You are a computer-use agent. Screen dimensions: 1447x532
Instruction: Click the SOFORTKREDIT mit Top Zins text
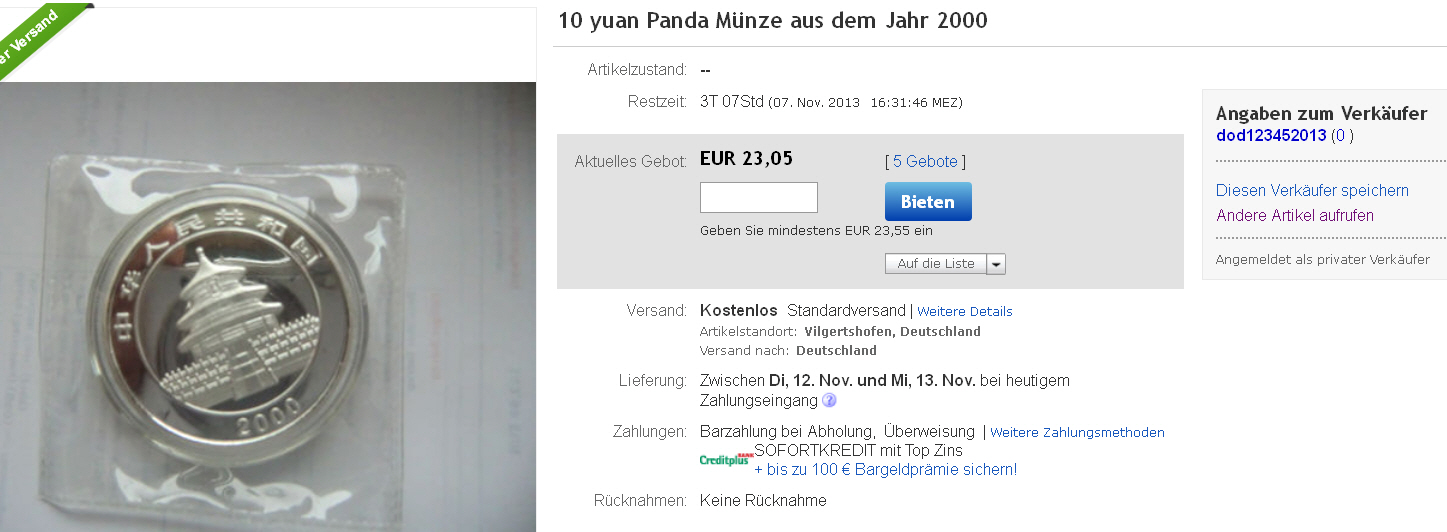845,451
